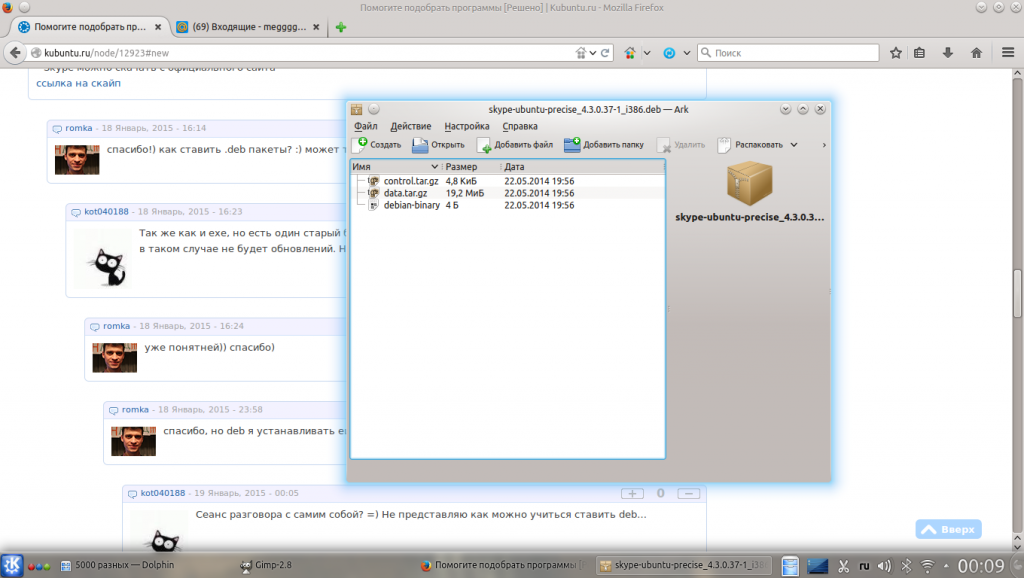Click Добавить файл in the Ark toolbar
Image resolution: width=1024 pixels, height=578 pixels.
point(515,145)
